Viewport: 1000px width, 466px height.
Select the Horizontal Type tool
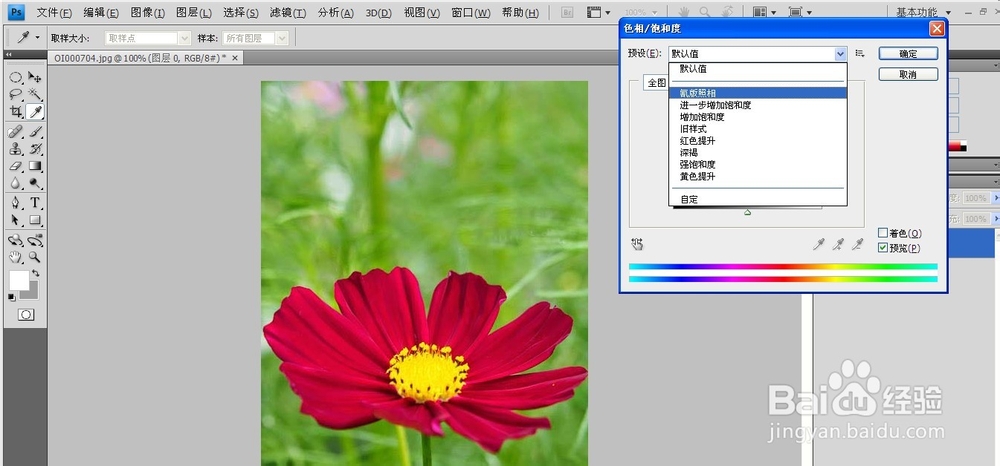point(35,203)
